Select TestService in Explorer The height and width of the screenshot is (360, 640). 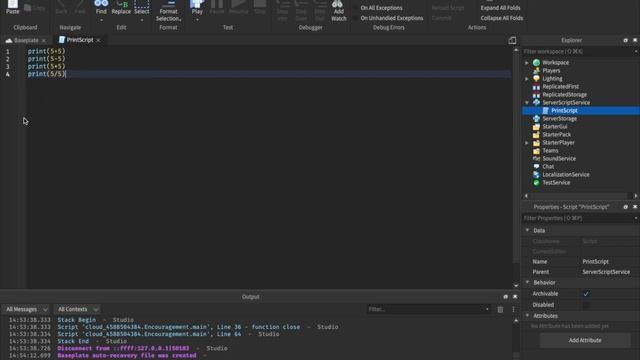556,182
